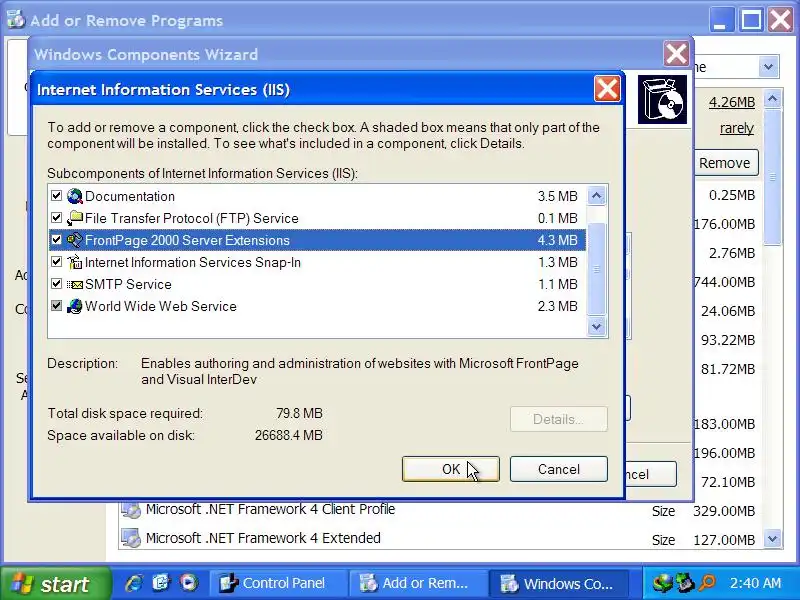Viewport: 800px width, 600px height.
Task: Close the Internet Information Services (IIS) dialog
Action: coord(607,89)
